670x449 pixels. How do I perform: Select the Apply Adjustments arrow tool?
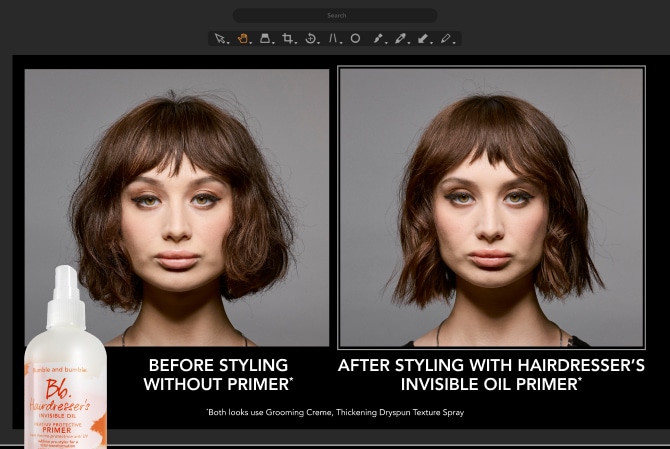[x=423, y=39]
